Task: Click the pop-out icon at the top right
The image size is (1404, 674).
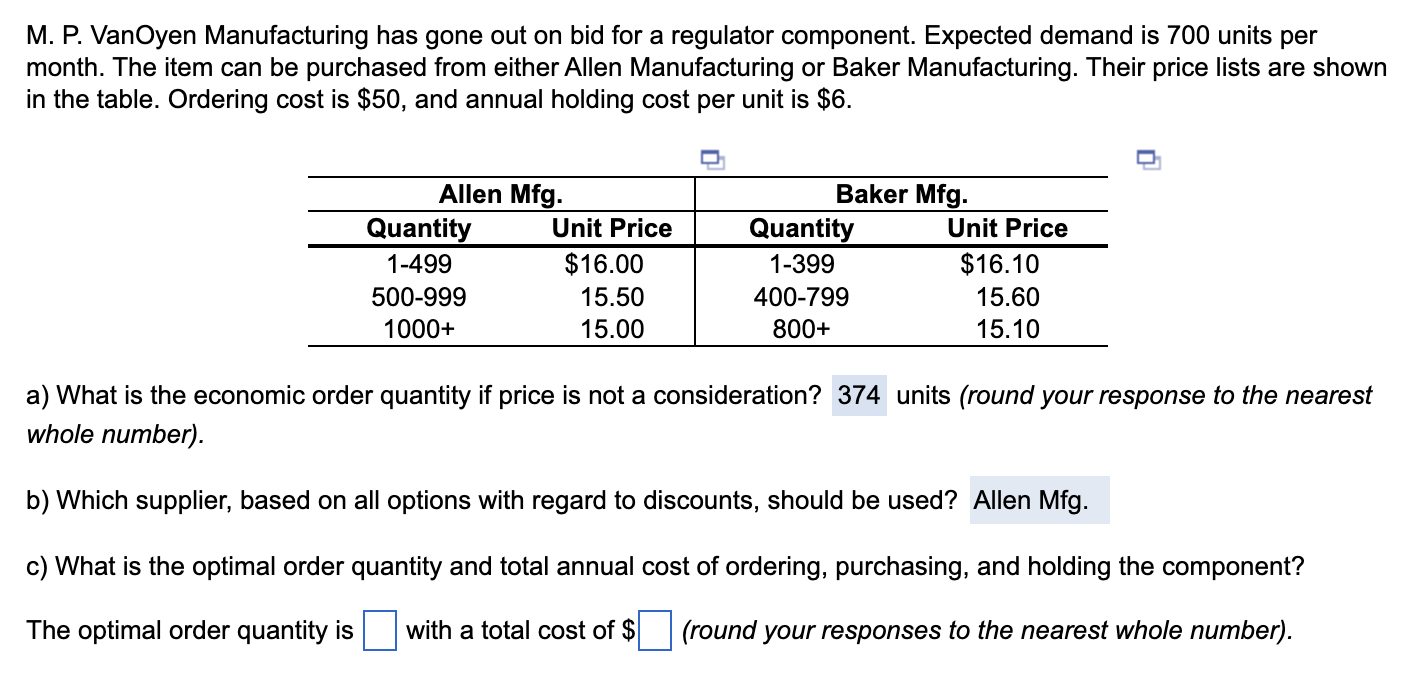Action: tap(1148, 159)
